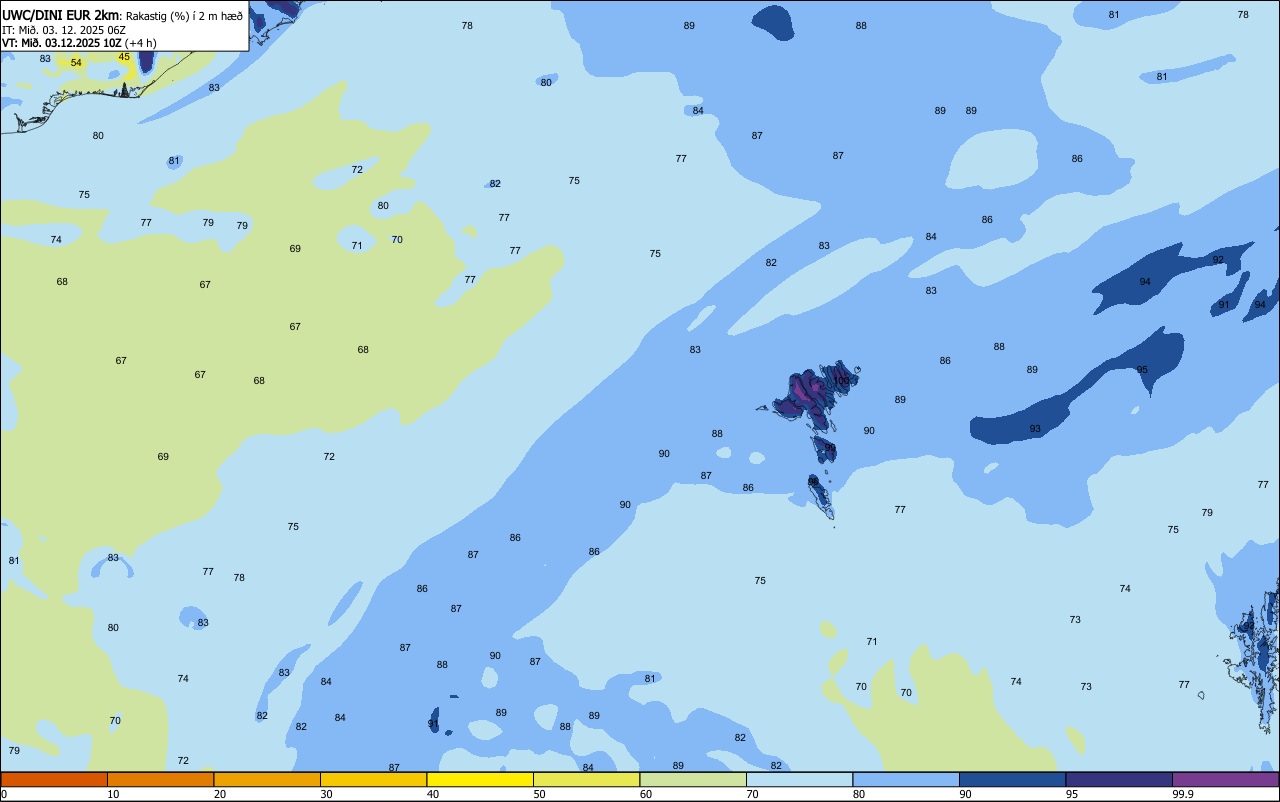Click the '99.9' legend scale label

coord(1181,794)
